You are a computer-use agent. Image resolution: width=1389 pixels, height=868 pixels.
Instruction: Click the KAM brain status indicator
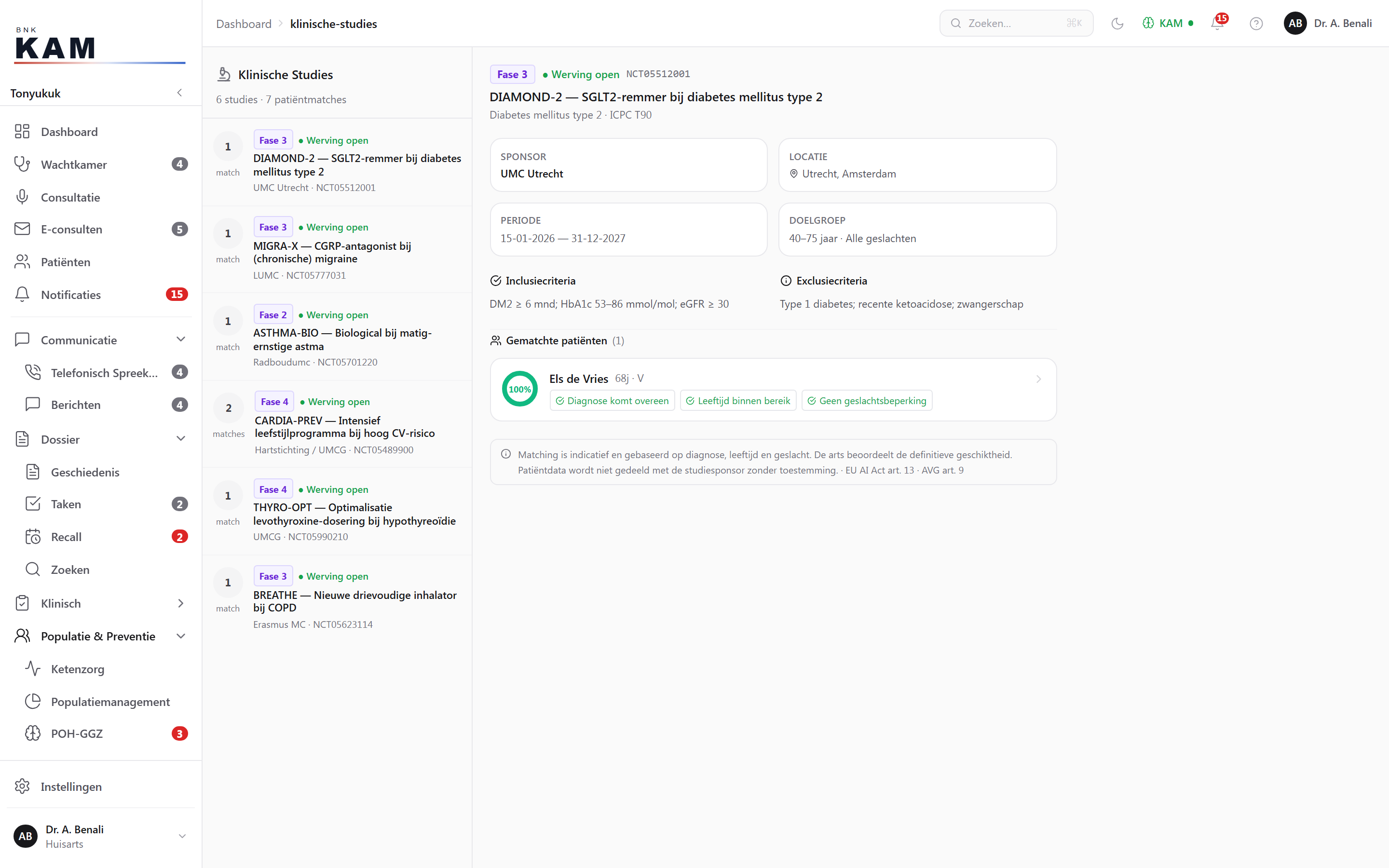point(1168,24)
